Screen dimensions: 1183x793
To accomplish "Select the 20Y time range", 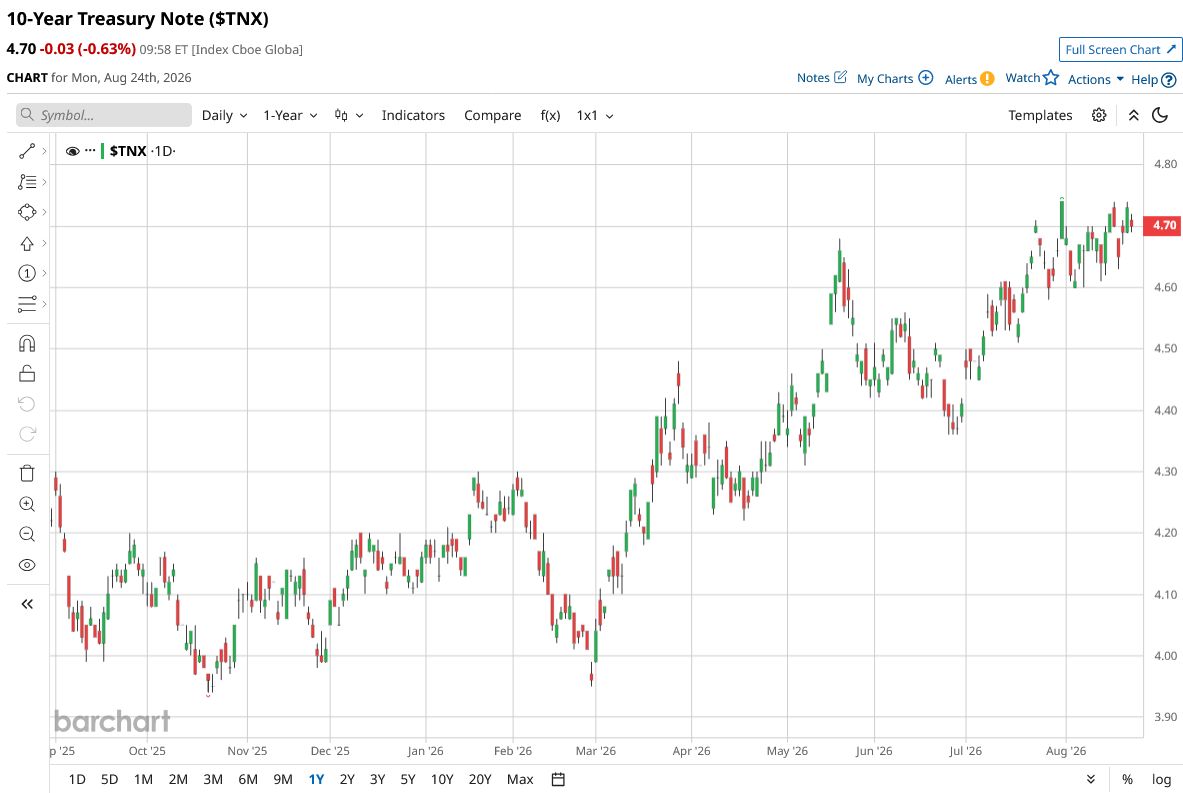I will [x=480, y=779].
